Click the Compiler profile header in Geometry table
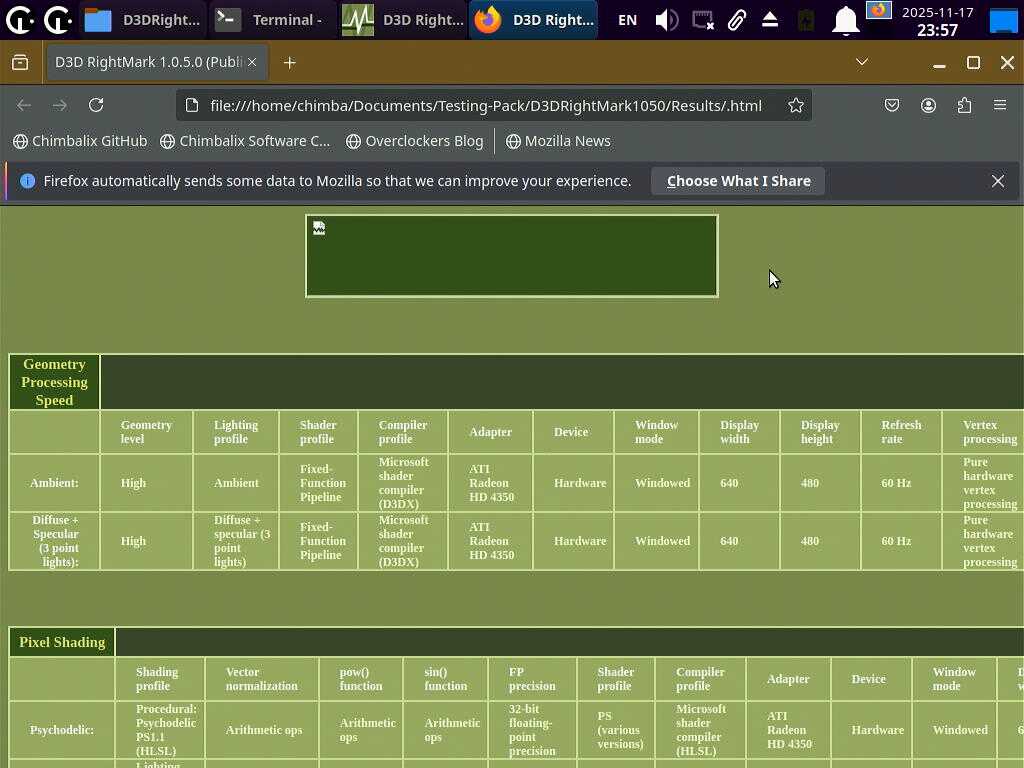The height and width of the screenshot is (768, 1024). click(402, 432)
